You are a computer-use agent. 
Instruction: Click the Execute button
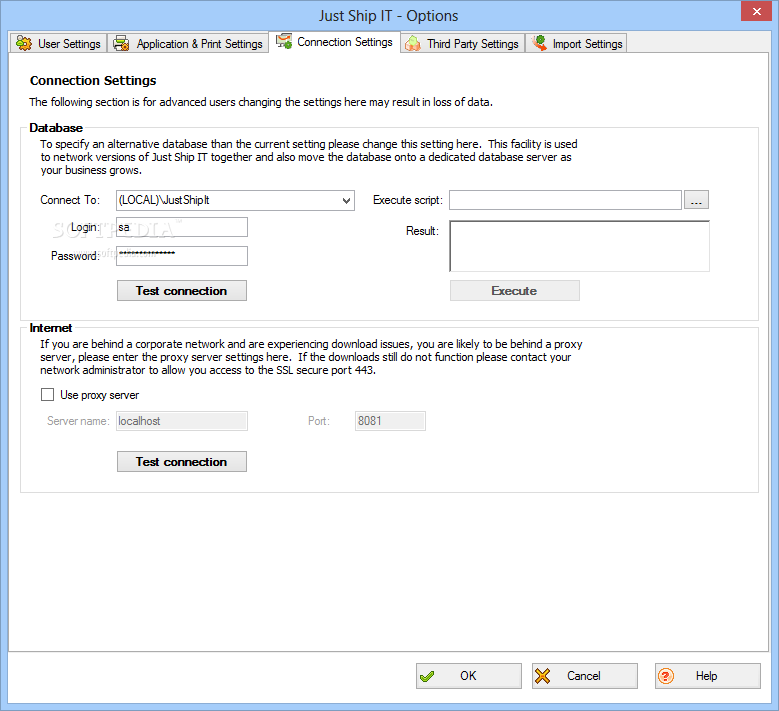coord(515,291)
